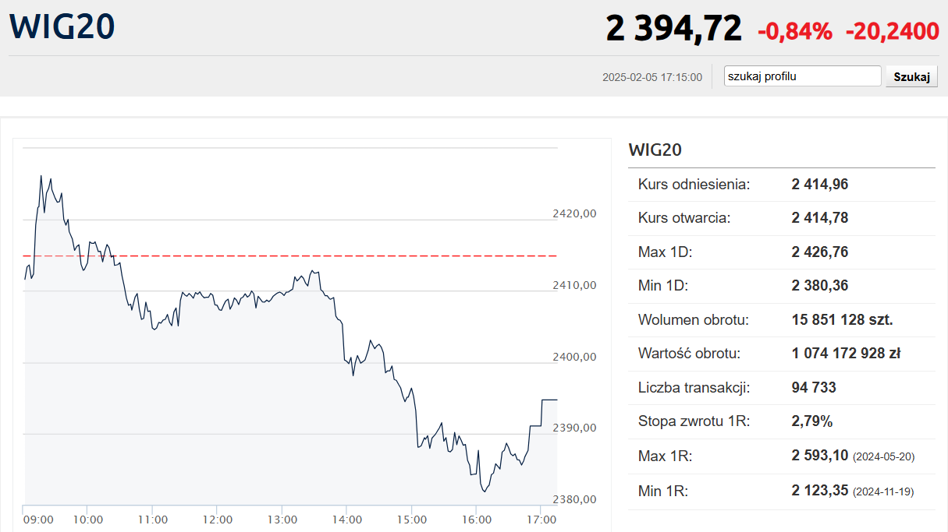Click the 'Min 1R:' label

coord(663,491)
